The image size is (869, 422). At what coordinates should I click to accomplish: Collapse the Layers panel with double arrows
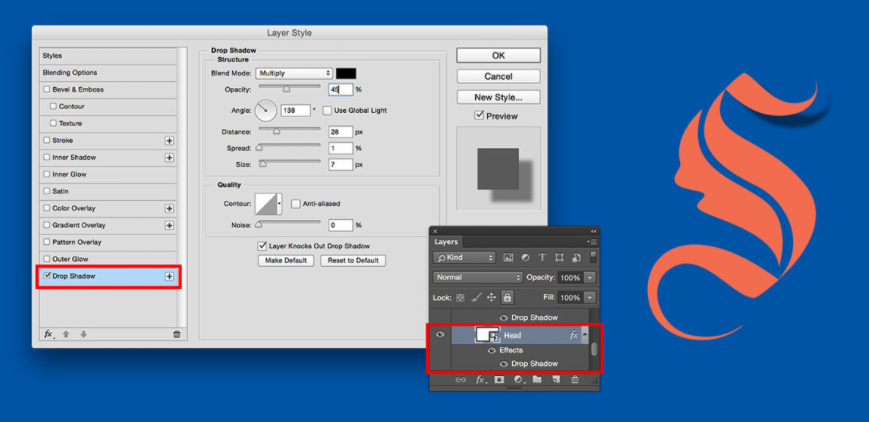(594, 231)
